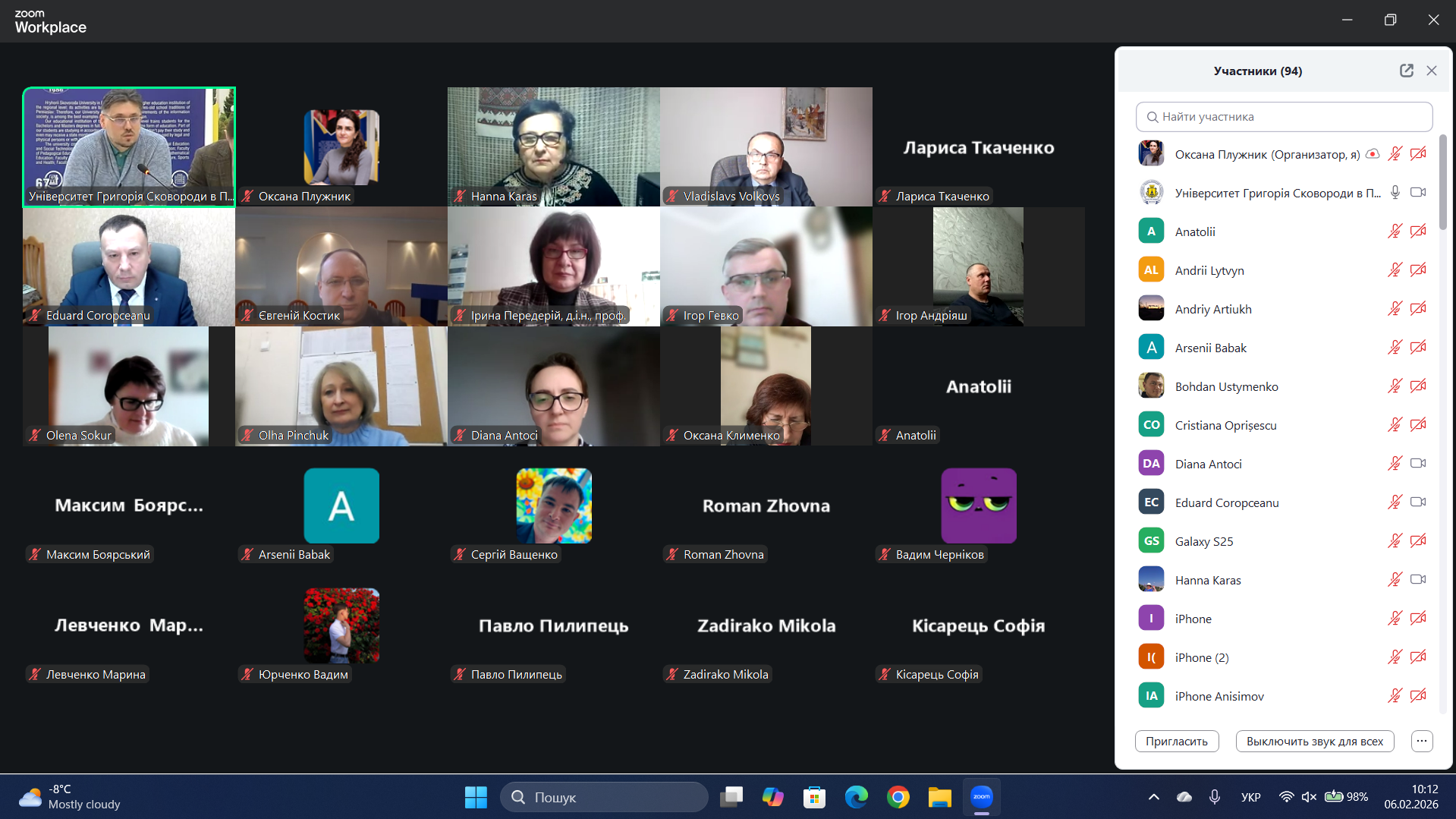Select Galaxy S25 avatar in list
1456x819 pixels.
(1151, 541)
